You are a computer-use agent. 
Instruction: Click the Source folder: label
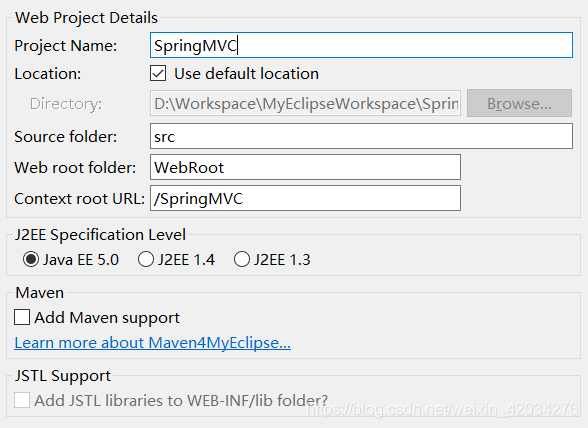[x=66, y=137]
